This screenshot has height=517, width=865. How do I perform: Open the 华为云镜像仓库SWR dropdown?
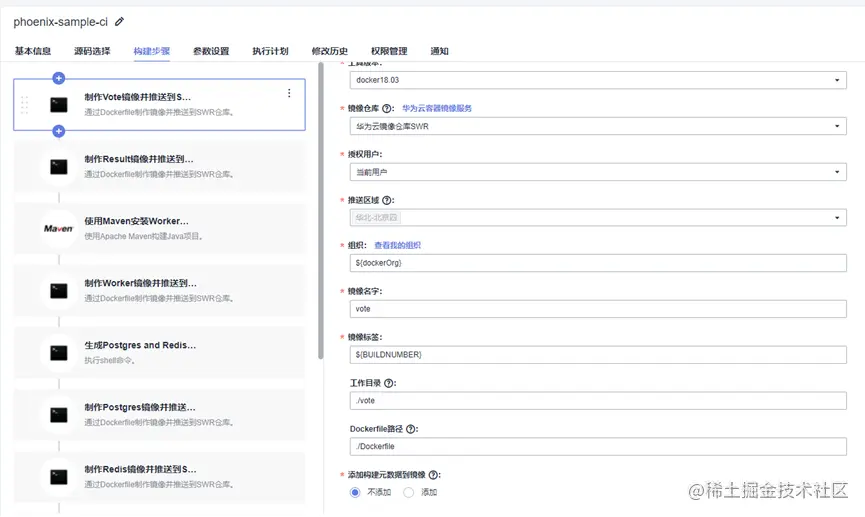pos(598,126)
